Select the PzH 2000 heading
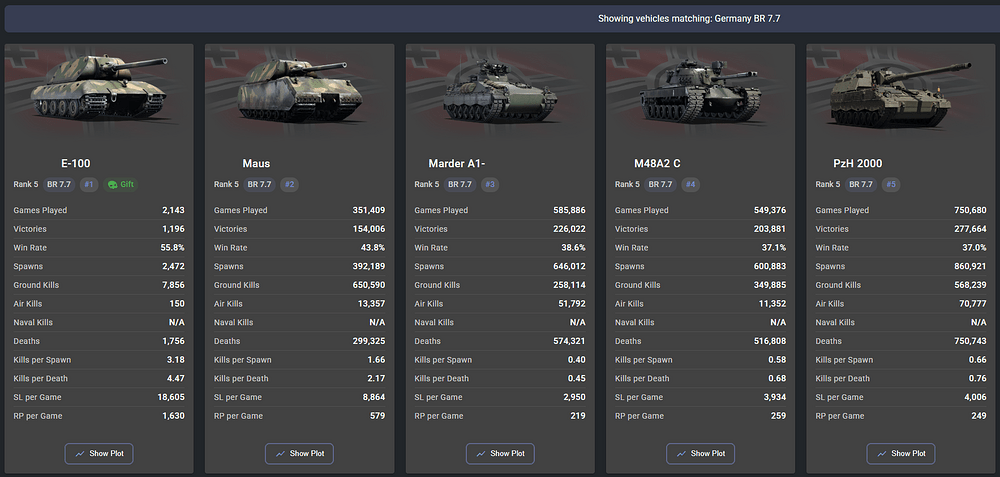The width and height of the screenshot is (1000, 477). pos(858,163)
